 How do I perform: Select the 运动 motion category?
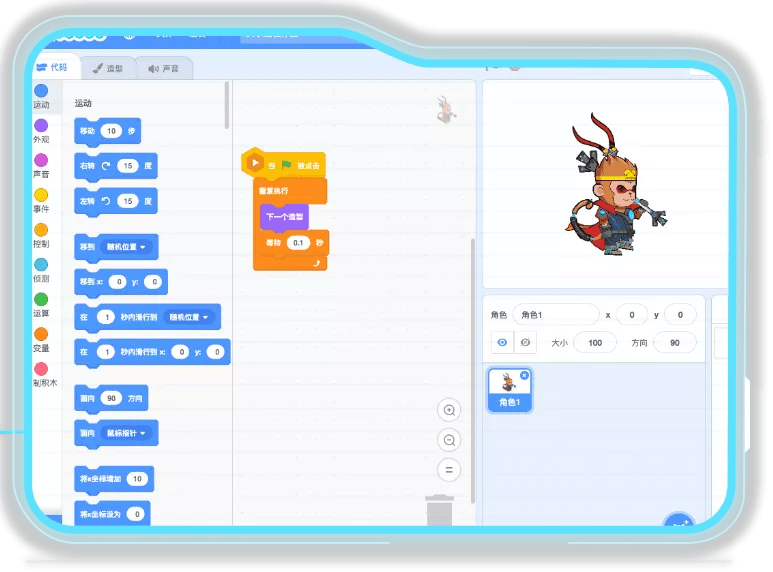click(x=41, y=96)
